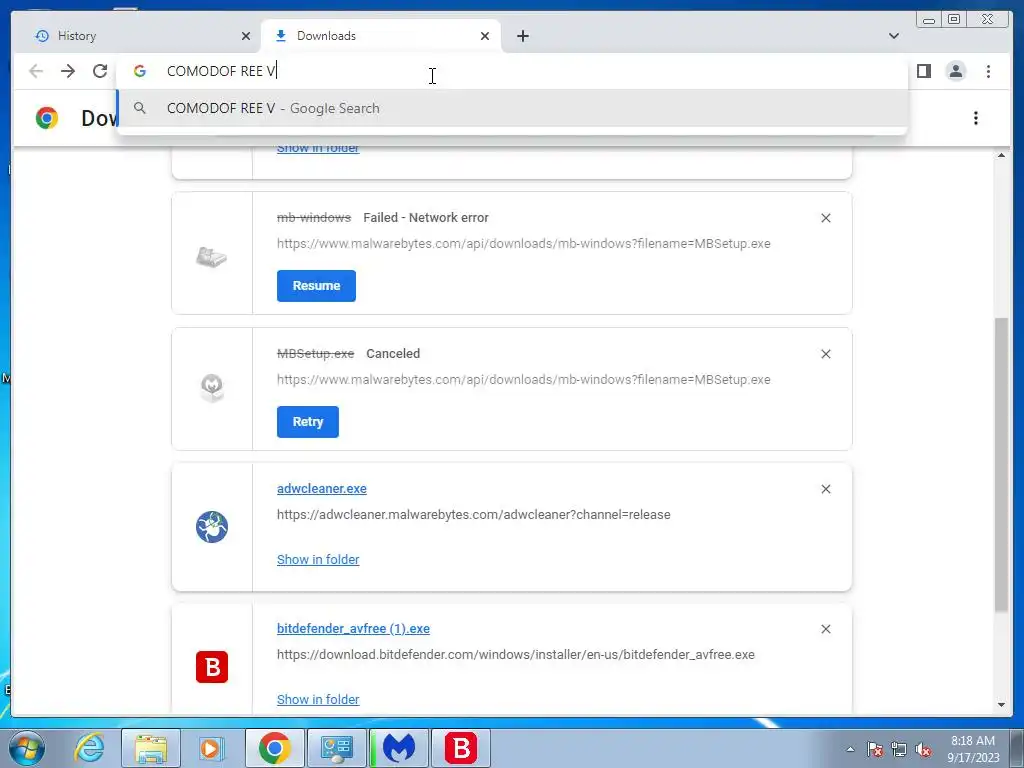Image resolution: width=1024 pixels, height=768 pixels.
Task: Open the bitdefender_avfree (1).exe link
Action: pyautogui.click(x=353, y=628)
